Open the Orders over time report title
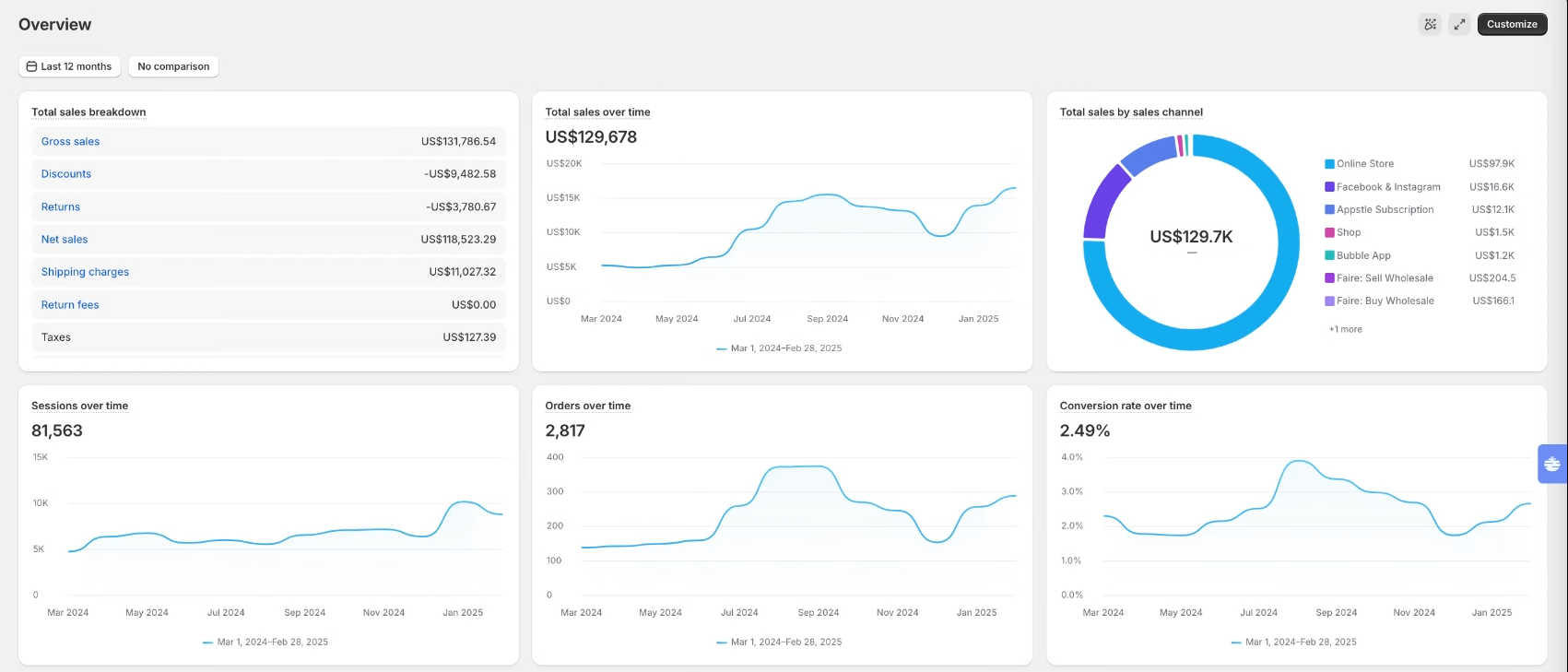The width and height of the screenshot is (1568, 672). (x=588, y=406)
